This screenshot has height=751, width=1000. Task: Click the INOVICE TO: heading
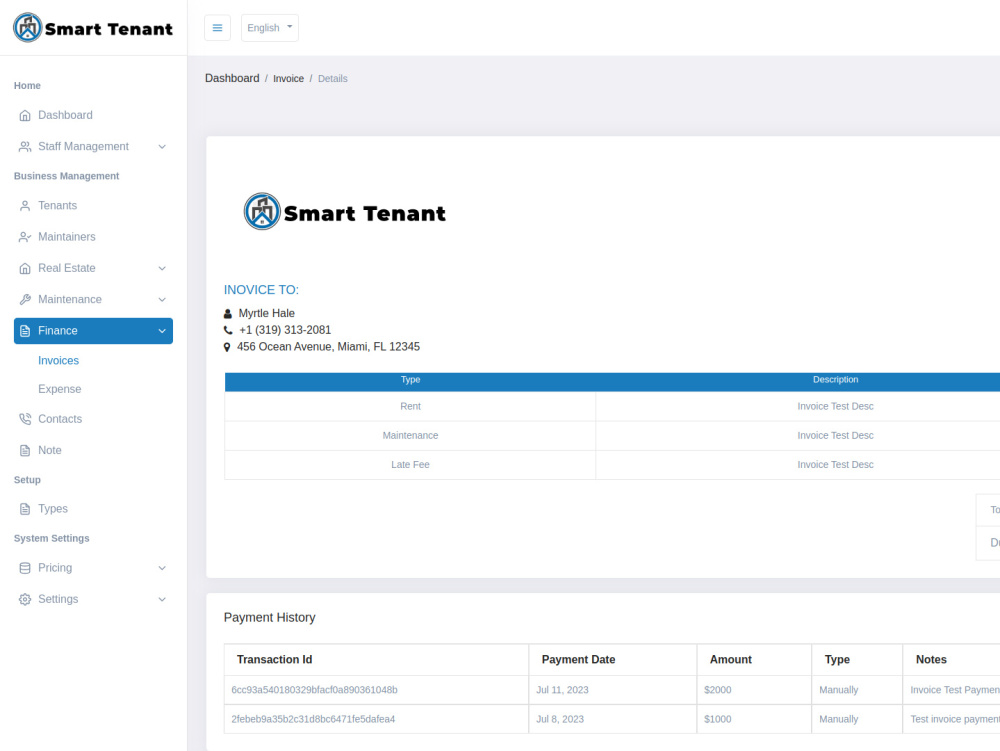tap(261, 290)
